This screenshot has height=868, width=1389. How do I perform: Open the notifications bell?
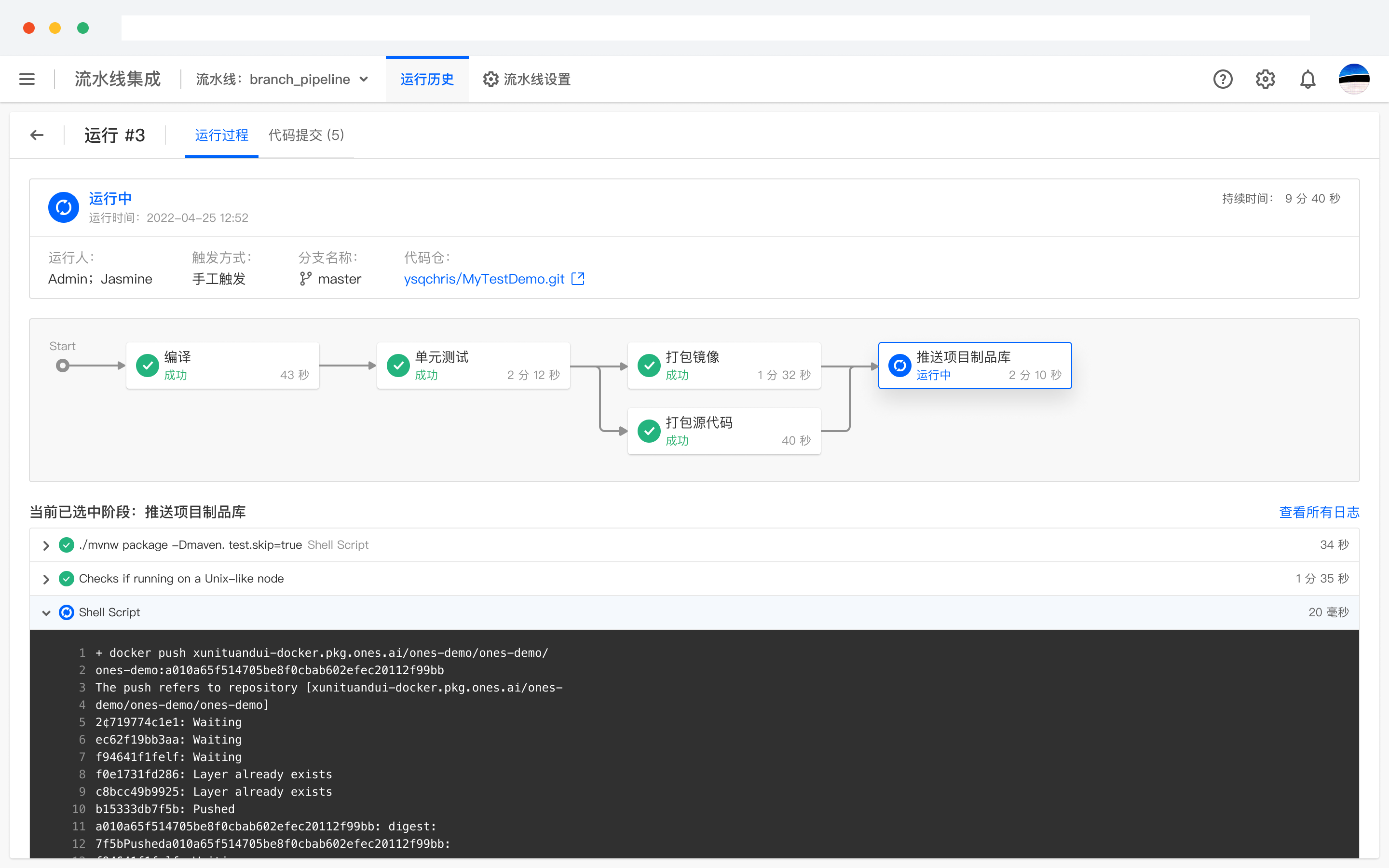point(1307,79)
